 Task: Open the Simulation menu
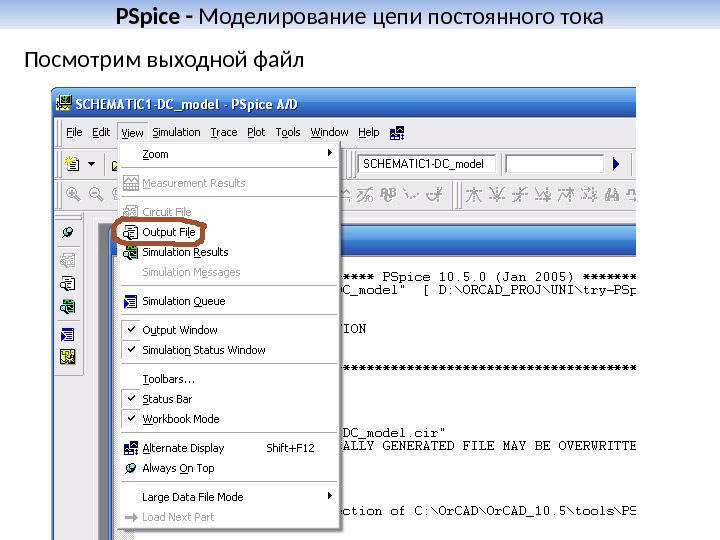tap(176, 132)
